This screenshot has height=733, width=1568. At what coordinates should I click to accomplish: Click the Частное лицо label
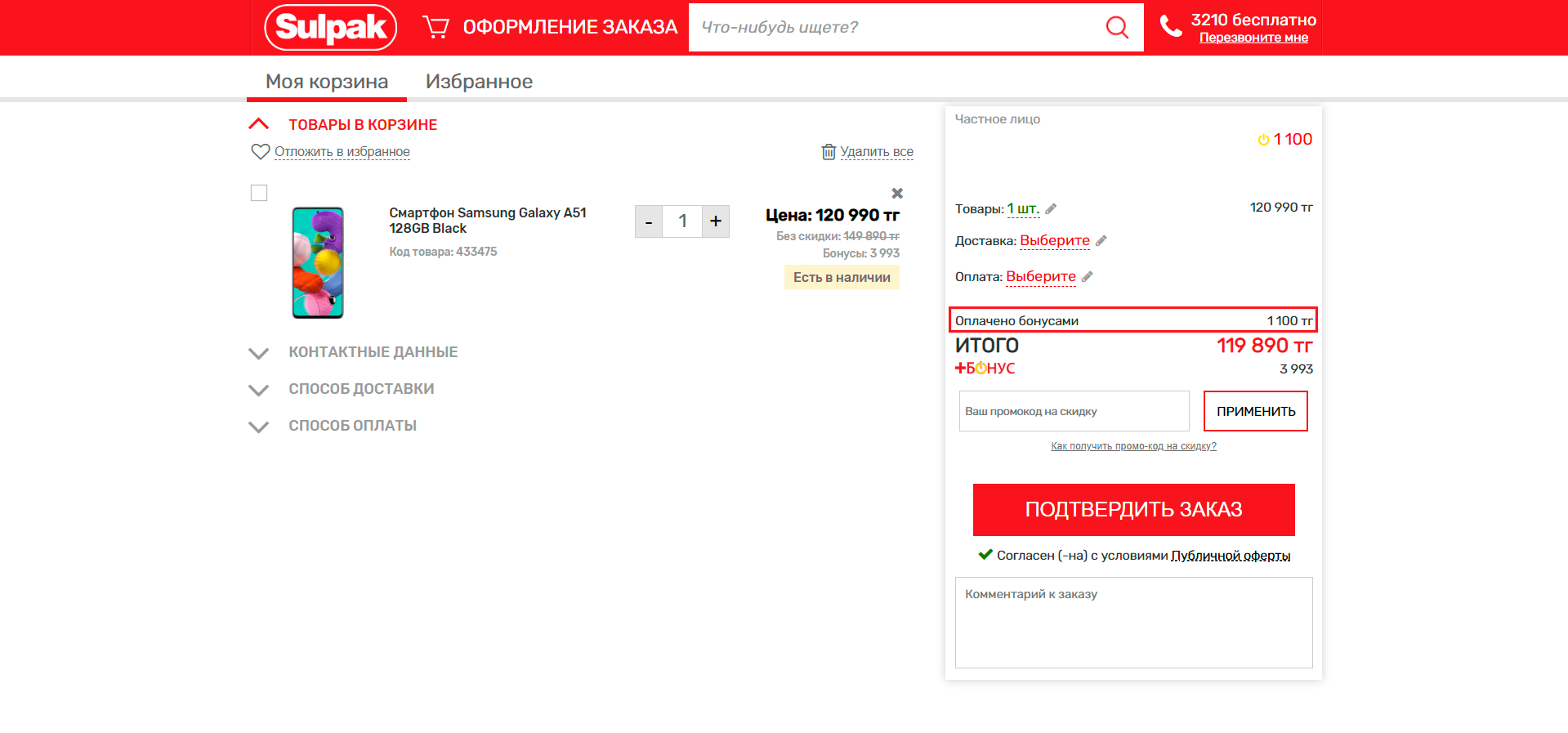[x=998, y=119]
